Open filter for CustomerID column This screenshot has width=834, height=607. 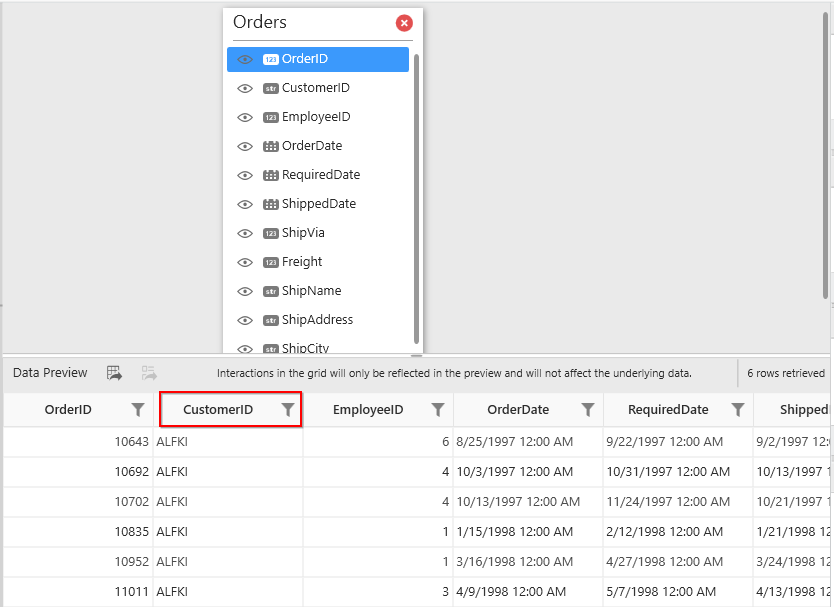point(288,410)
